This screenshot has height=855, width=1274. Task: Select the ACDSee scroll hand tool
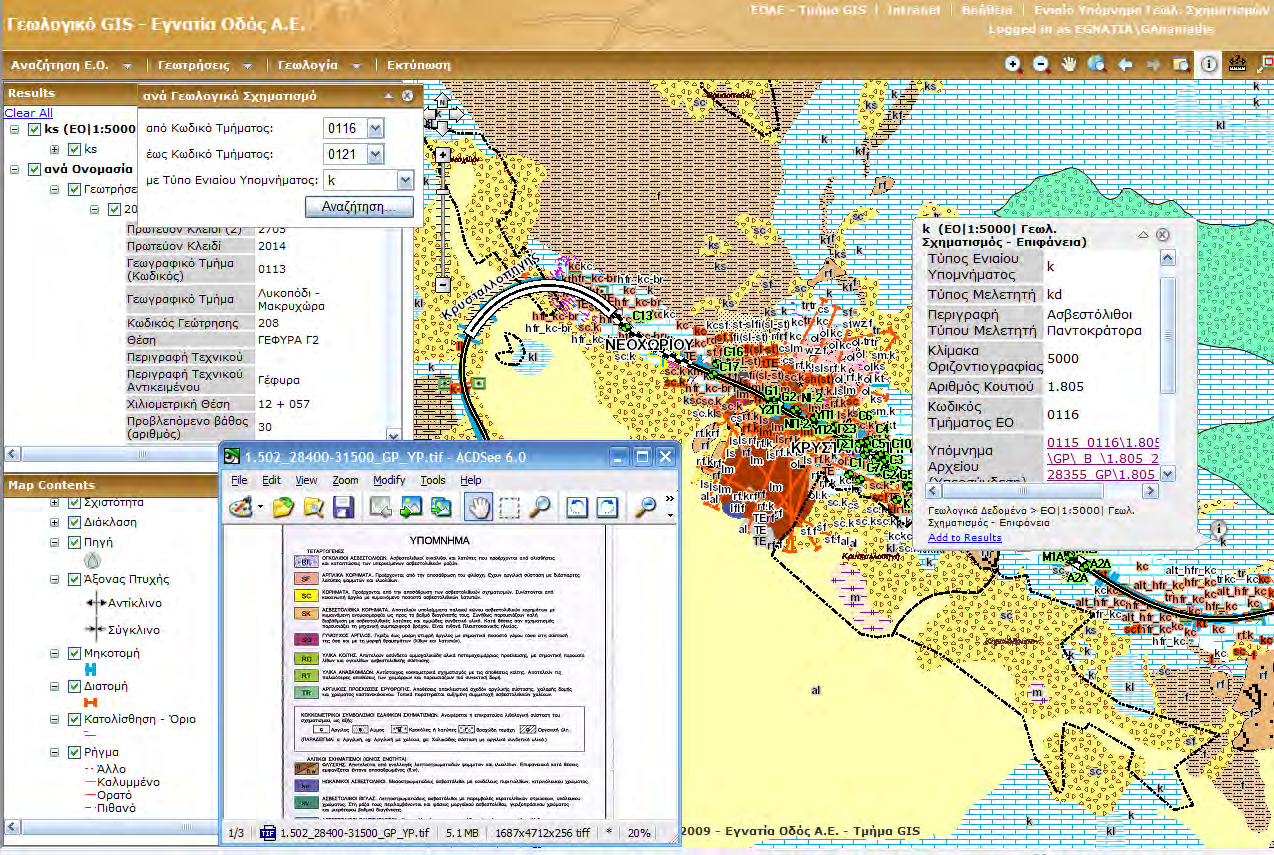[480, 507]
